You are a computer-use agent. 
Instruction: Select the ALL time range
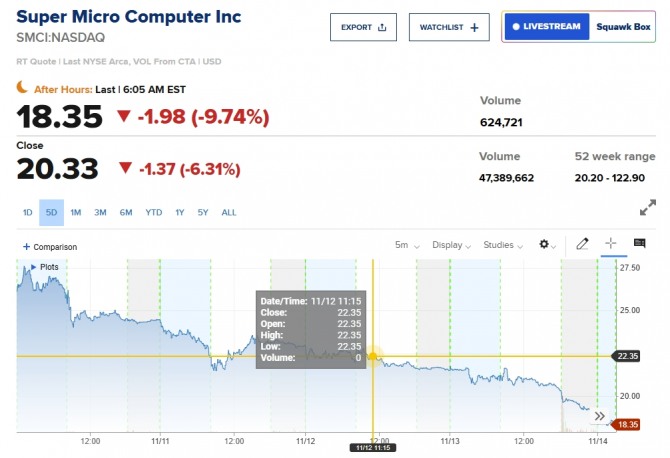click(229, 212)
